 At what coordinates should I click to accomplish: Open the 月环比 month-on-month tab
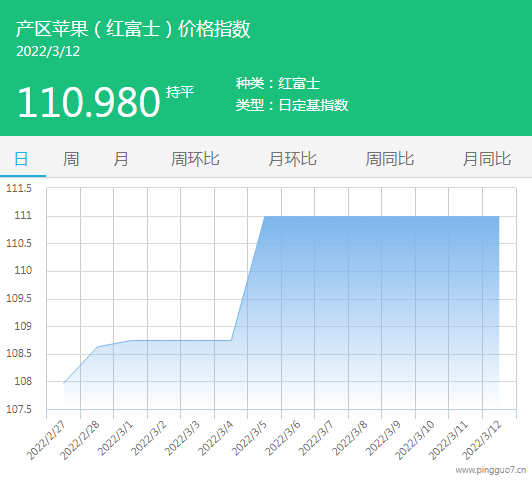coord(292,159)
